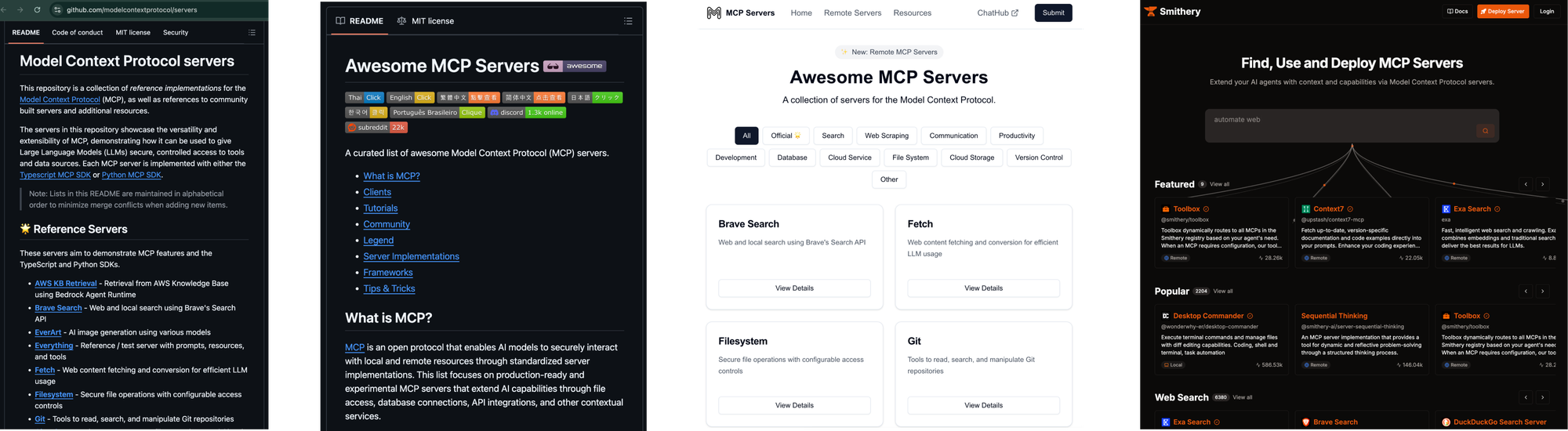1568x431 pixels.
Task: Select the All category filter
Action: tap(746, 136)
